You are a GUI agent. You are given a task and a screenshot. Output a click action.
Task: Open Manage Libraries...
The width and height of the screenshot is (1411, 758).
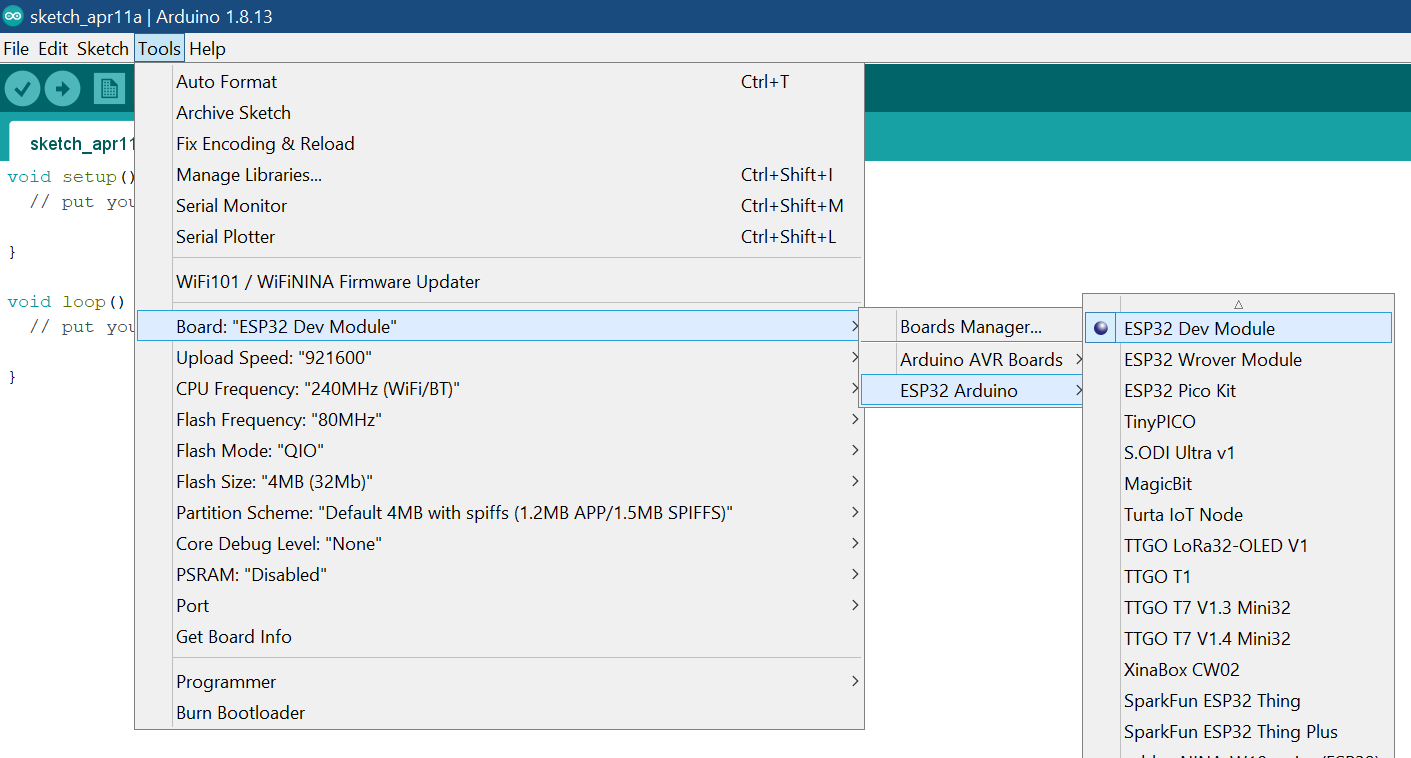499,175
